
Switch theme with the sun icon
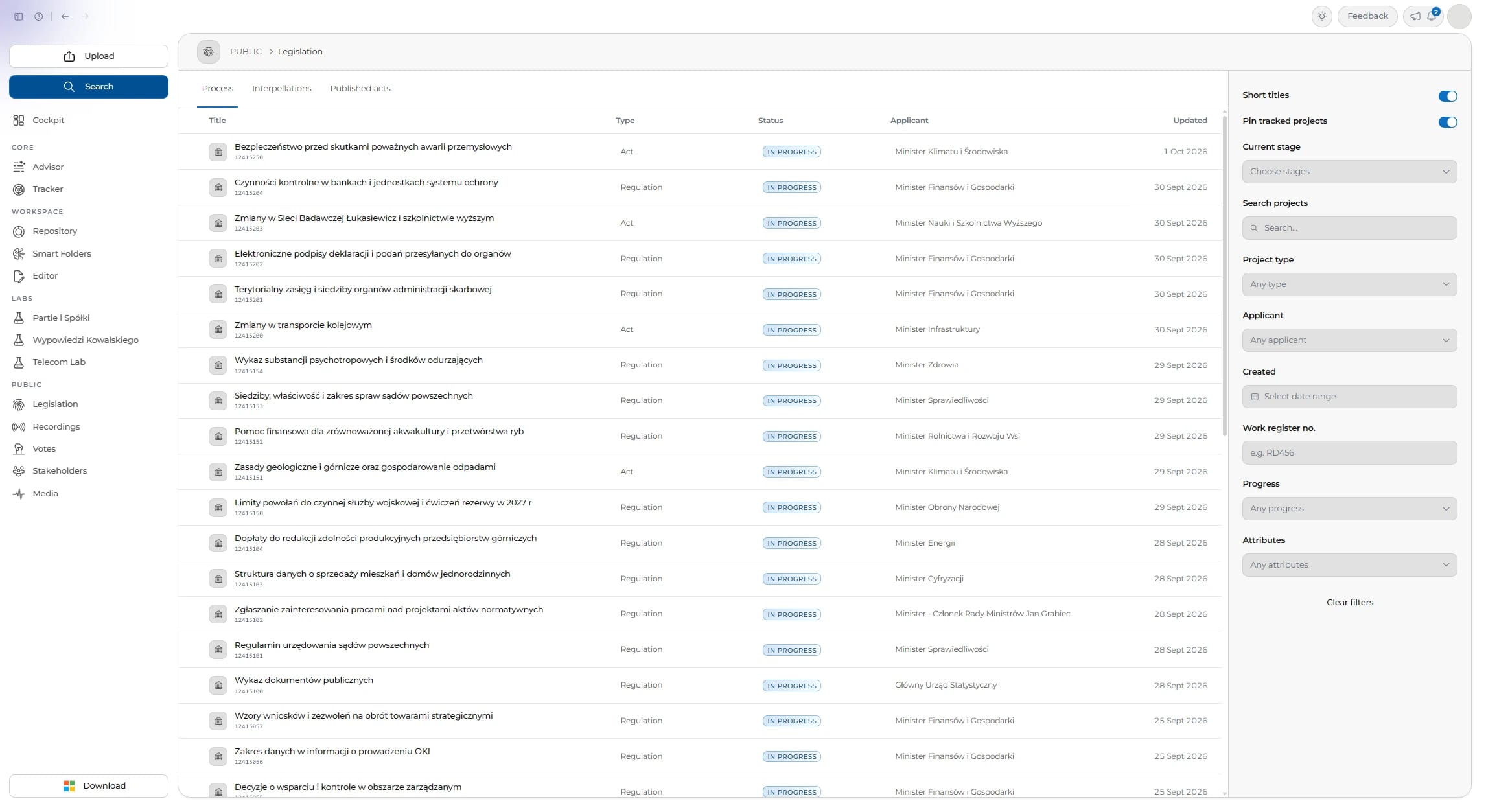click(1322, 16)
